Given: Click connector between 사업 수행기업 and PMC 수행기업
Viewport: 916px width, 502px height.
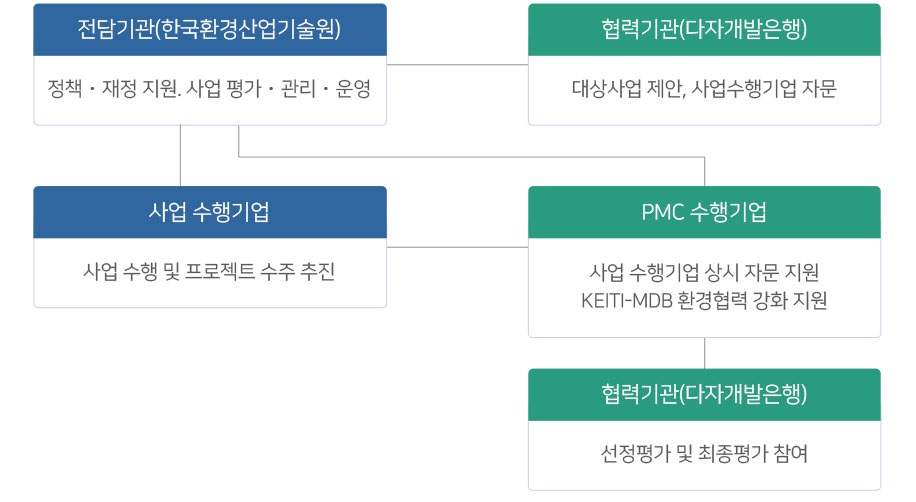Looking at the screenshot, I should click(457, 247).
